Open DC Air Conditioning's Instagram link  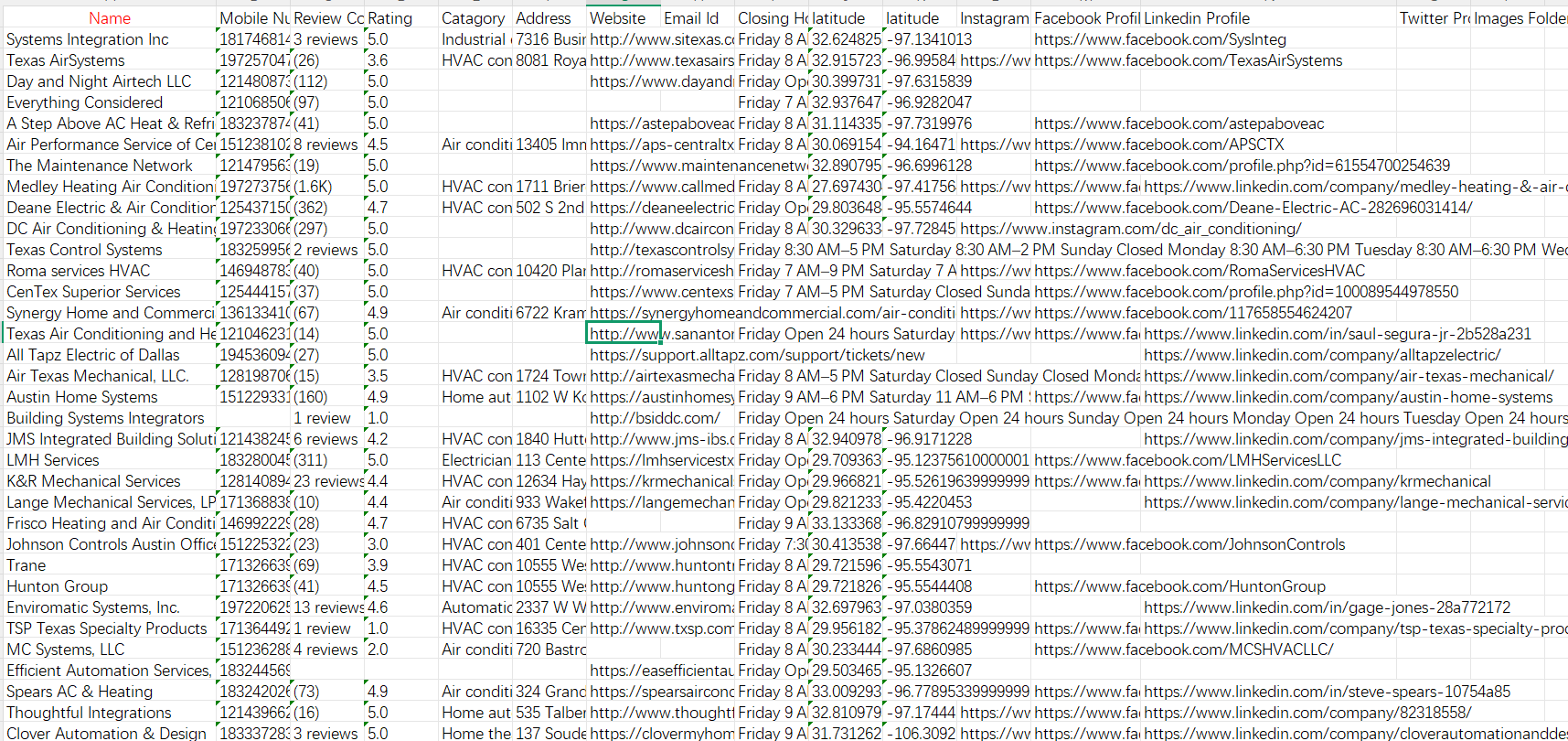pyautogui.click(x=1130, y=229)
